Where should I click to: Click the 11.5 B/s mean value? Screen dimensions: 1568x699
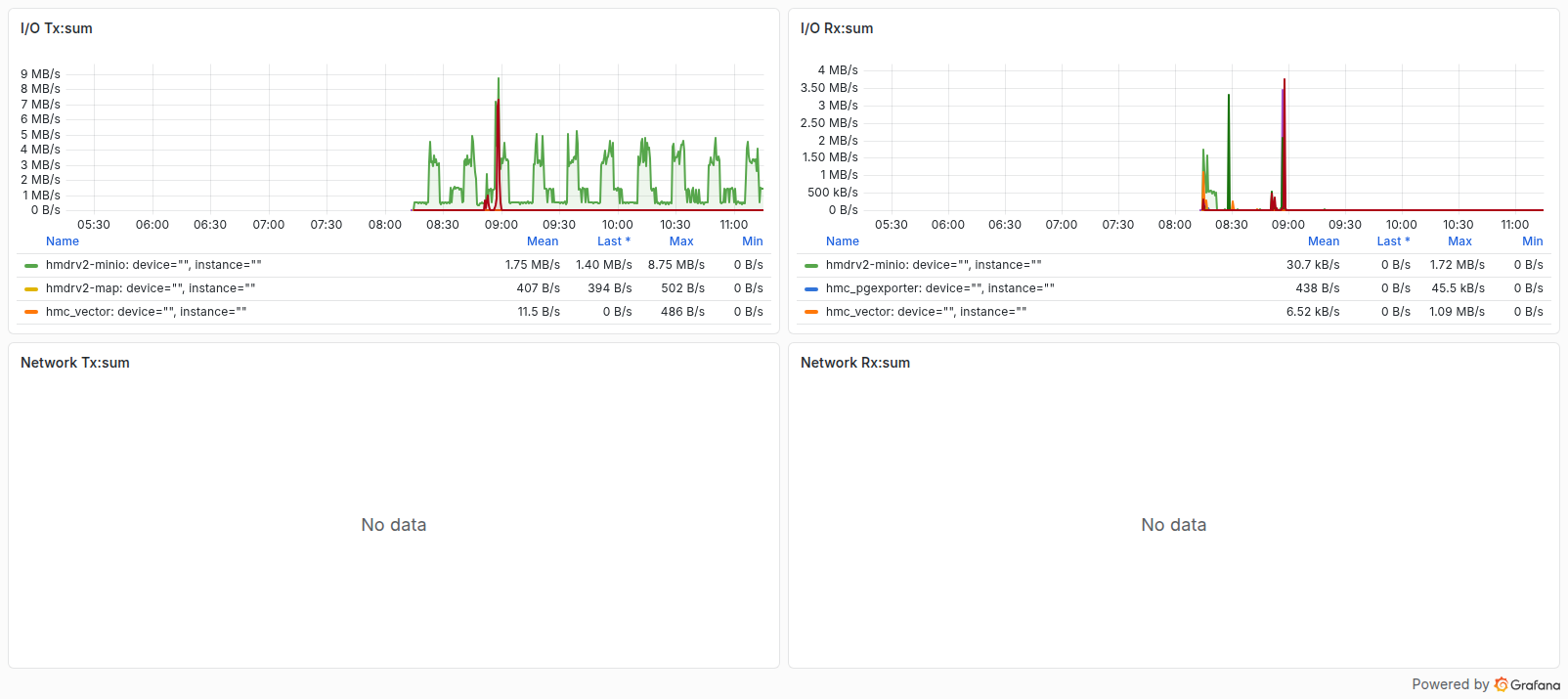tap(539, 312)
